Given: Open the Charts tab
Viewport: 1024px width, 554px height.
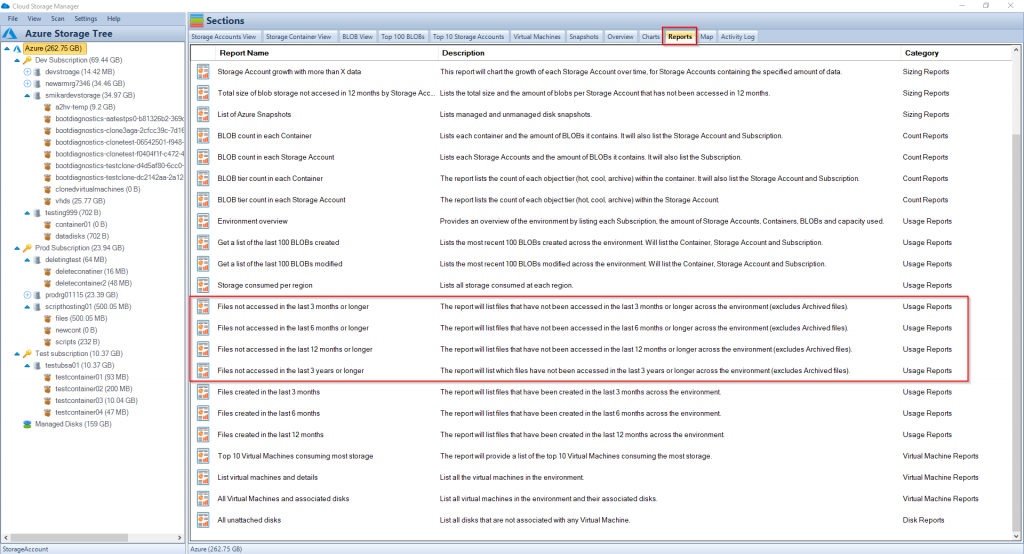Looking at the screenshot, I should (x=650, y=37).
